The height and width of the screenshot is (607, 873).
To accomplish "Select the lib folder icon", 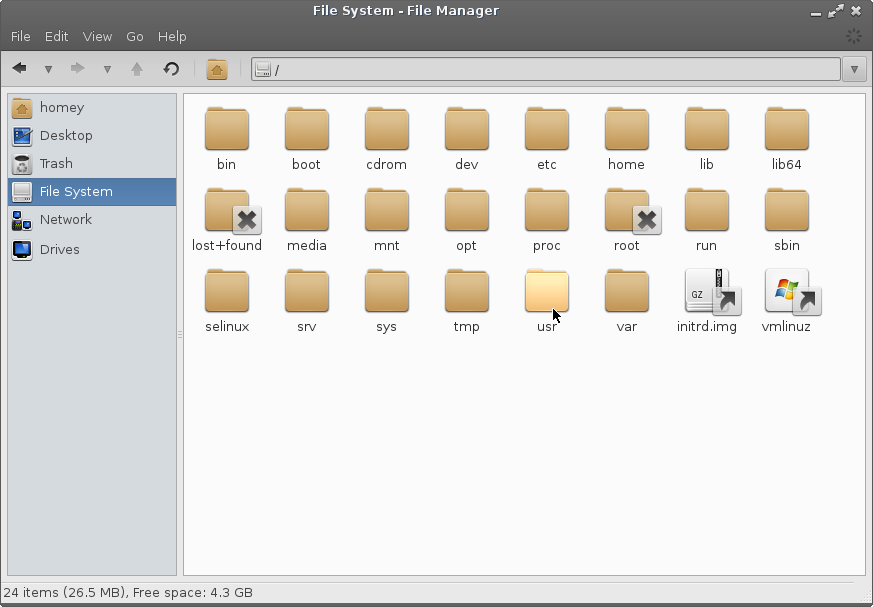I will pyautogui.click(x=707, y=129).
